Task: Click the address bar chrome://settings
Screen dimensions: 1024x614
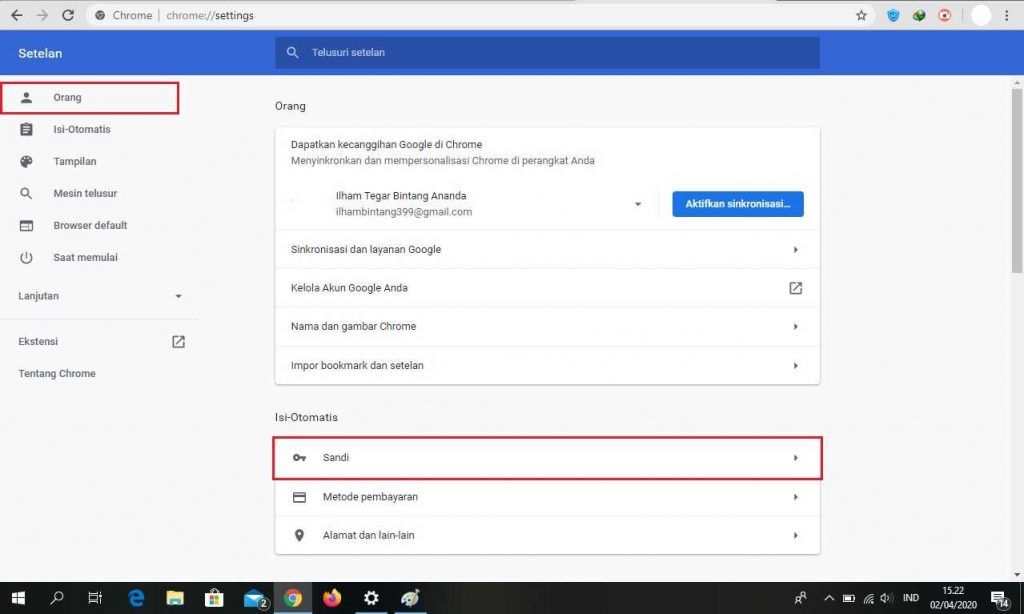Action: [x=470, y=15]
